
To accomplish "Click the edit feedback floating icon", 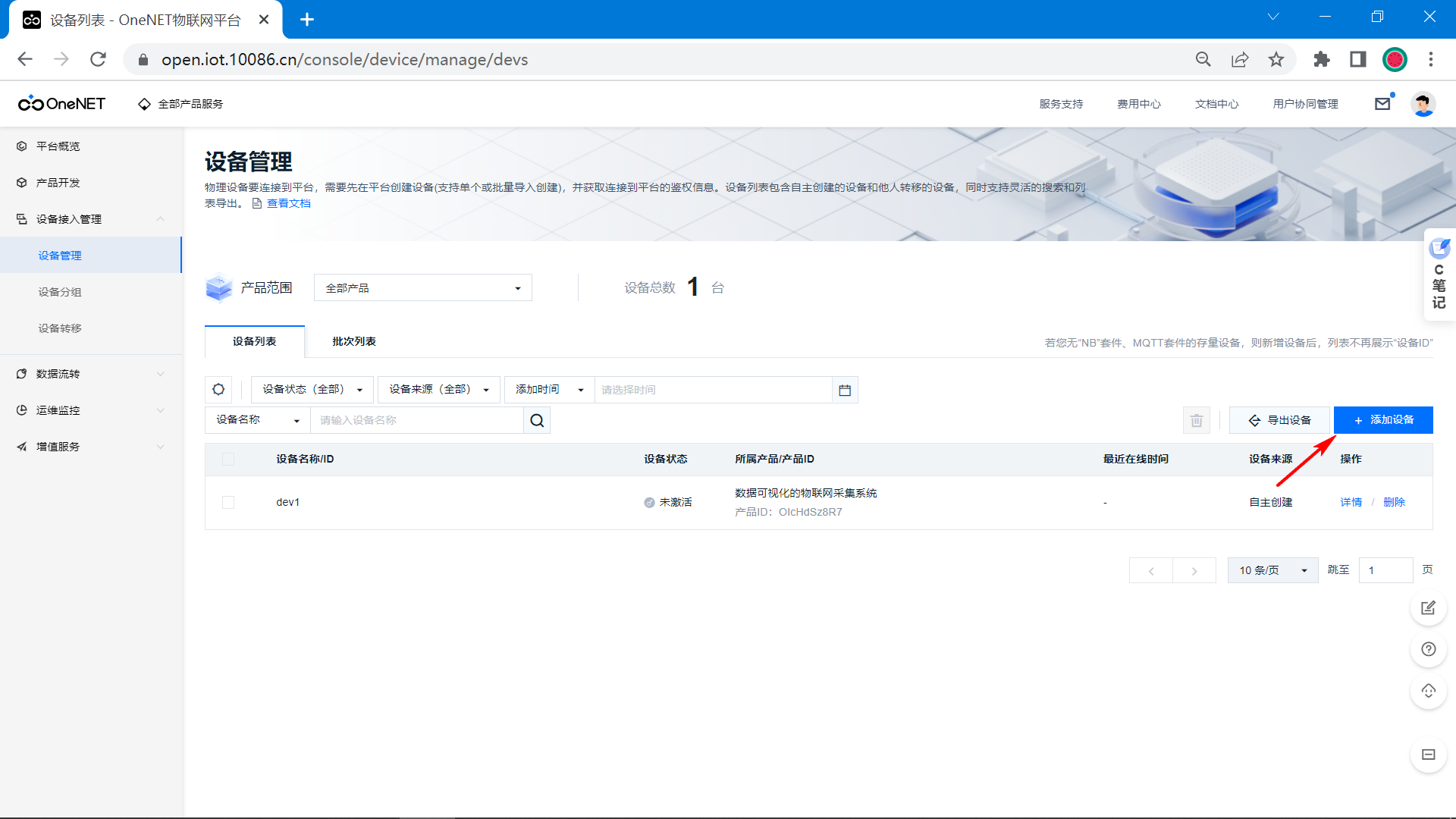I will (x=1429, y=608).
